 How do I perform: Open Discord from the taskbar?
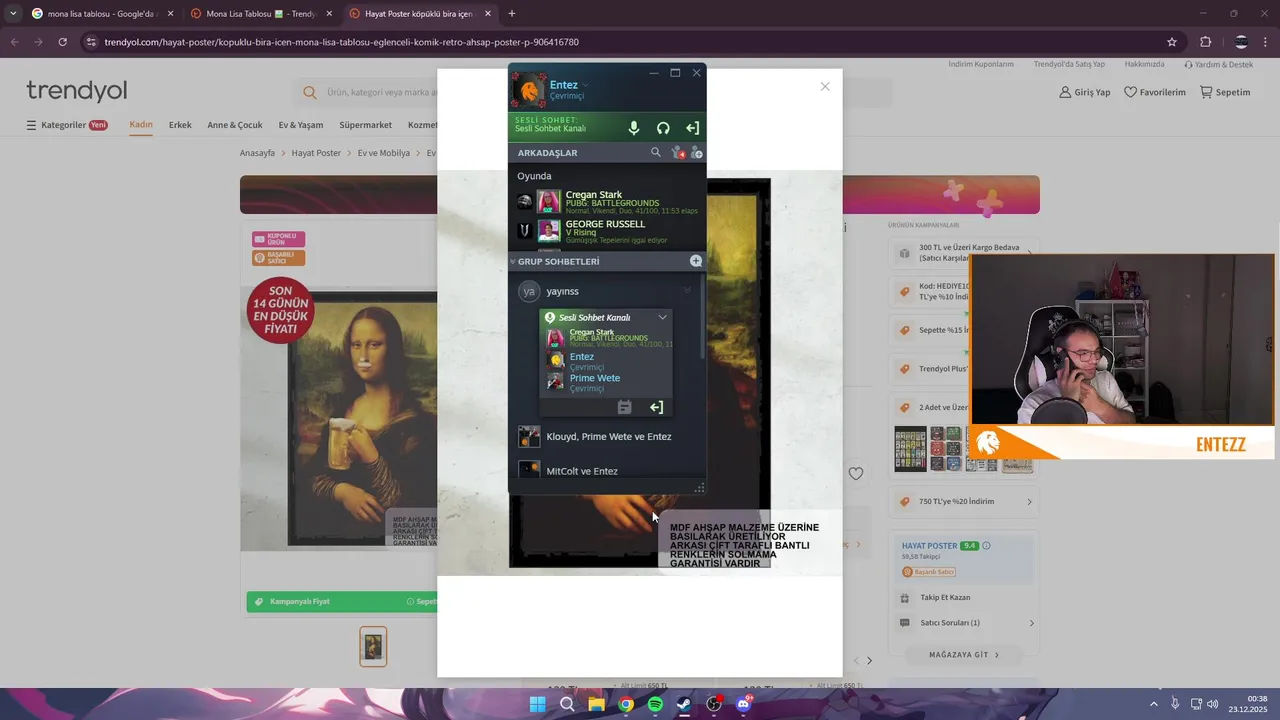pos(743,704)
